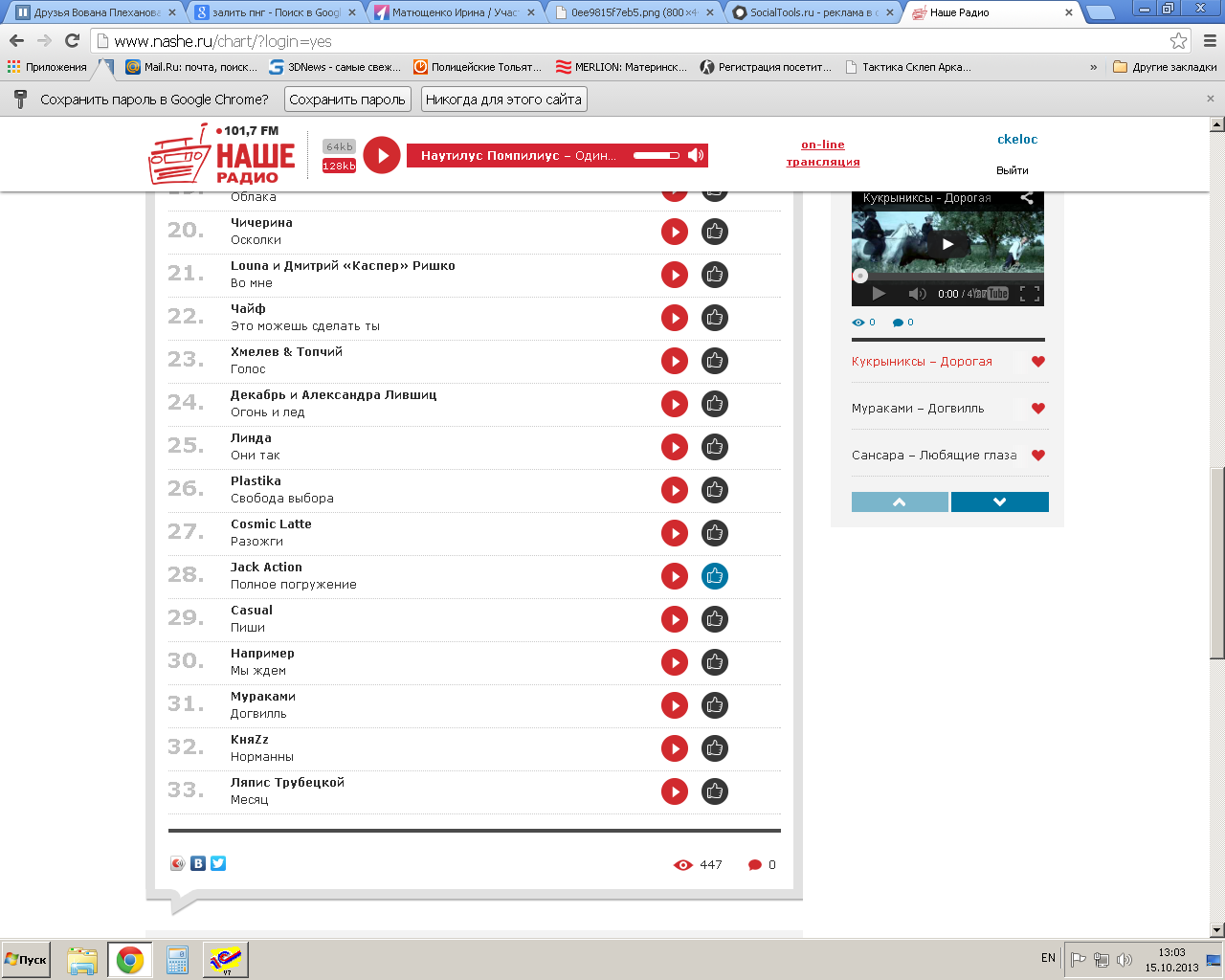
Task: Select Кукрыниксы – Дорогая in the playlist
Action: (x=922, y=362)
